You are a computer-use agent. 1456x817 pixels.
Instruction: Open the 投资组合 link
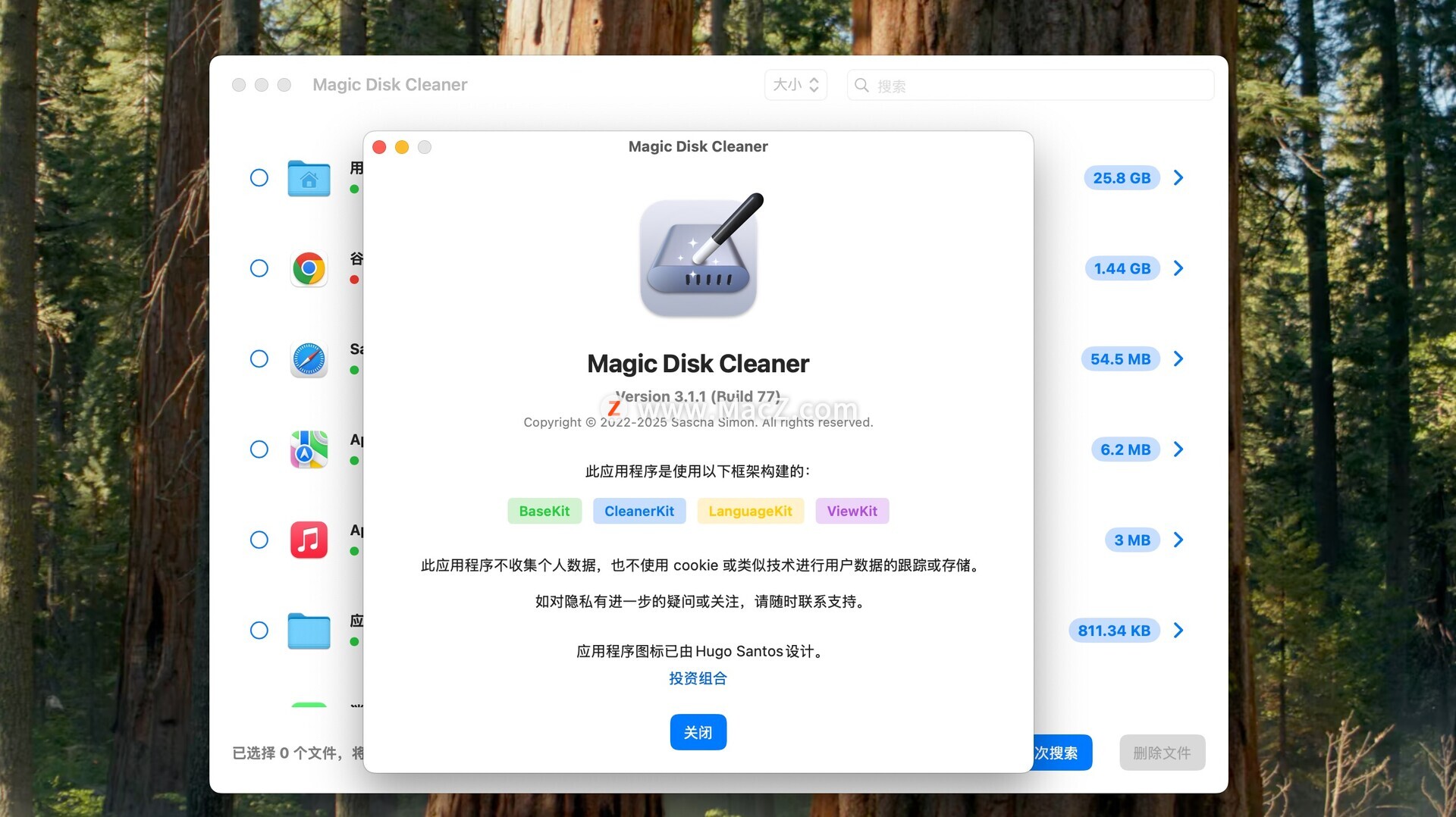[698, 678]
